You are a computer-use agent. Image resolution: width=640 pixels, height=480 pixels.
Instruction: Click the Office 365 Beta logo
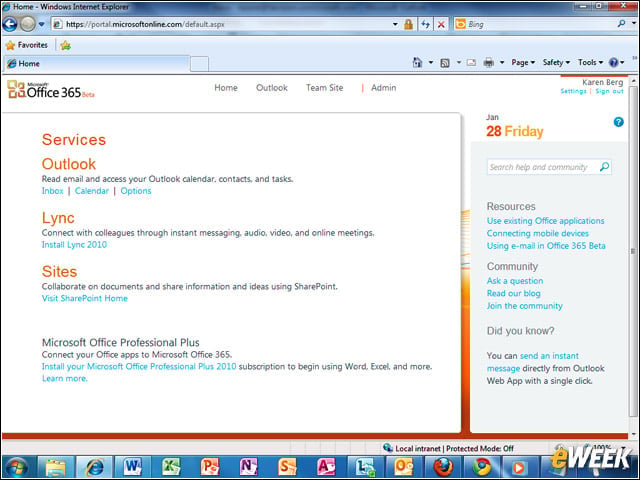point(51,89)
